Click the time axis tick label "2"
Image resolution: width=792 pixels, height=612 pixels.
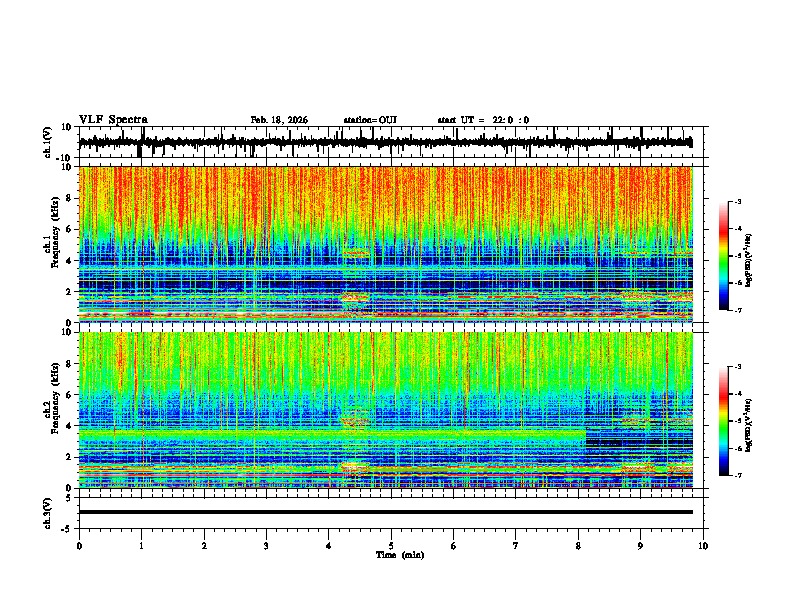[204, 546]
